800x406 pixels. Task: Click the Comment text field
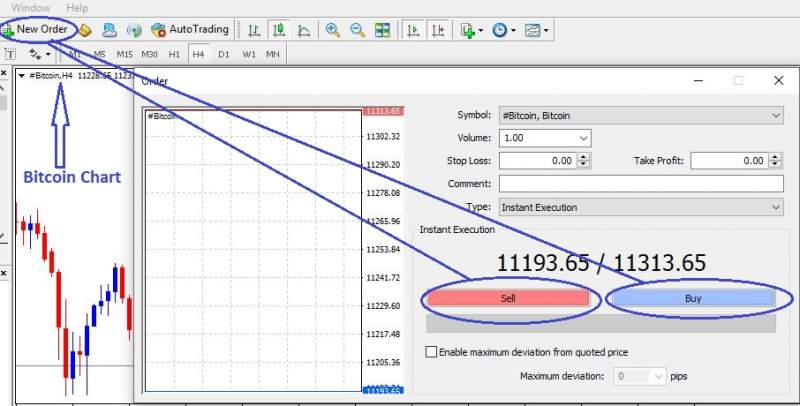tap(641, 184)
